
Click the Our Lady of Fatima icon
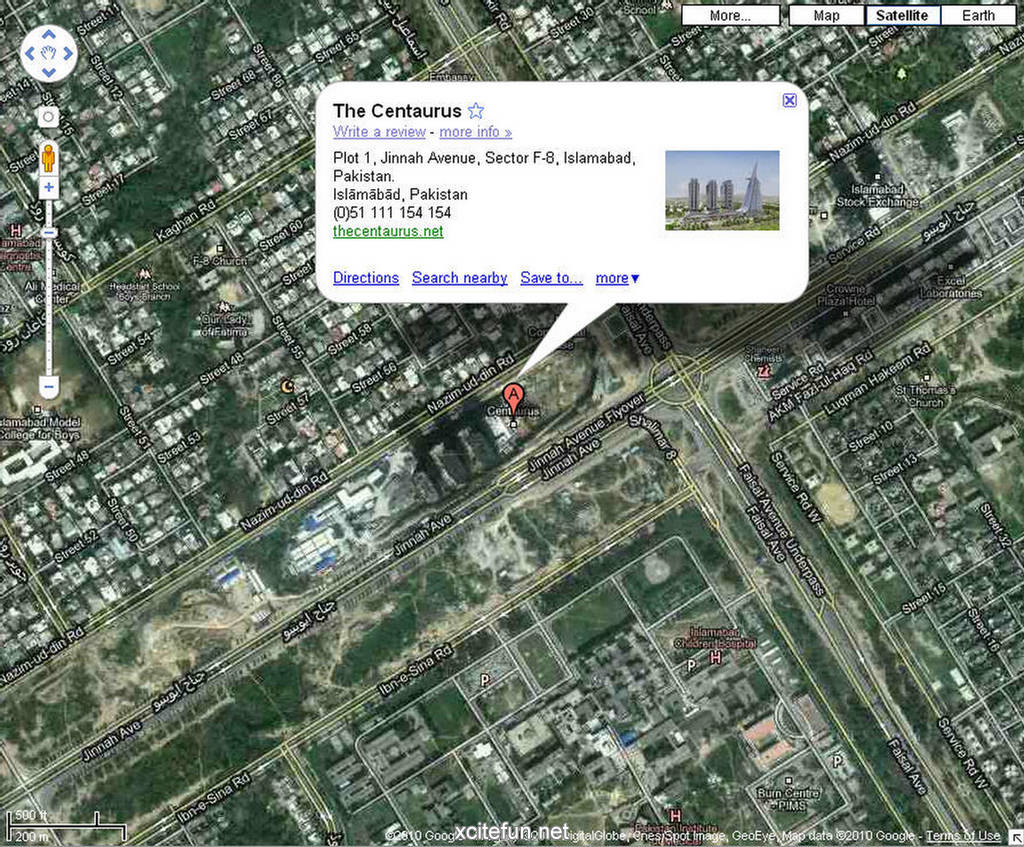[224, 307]
